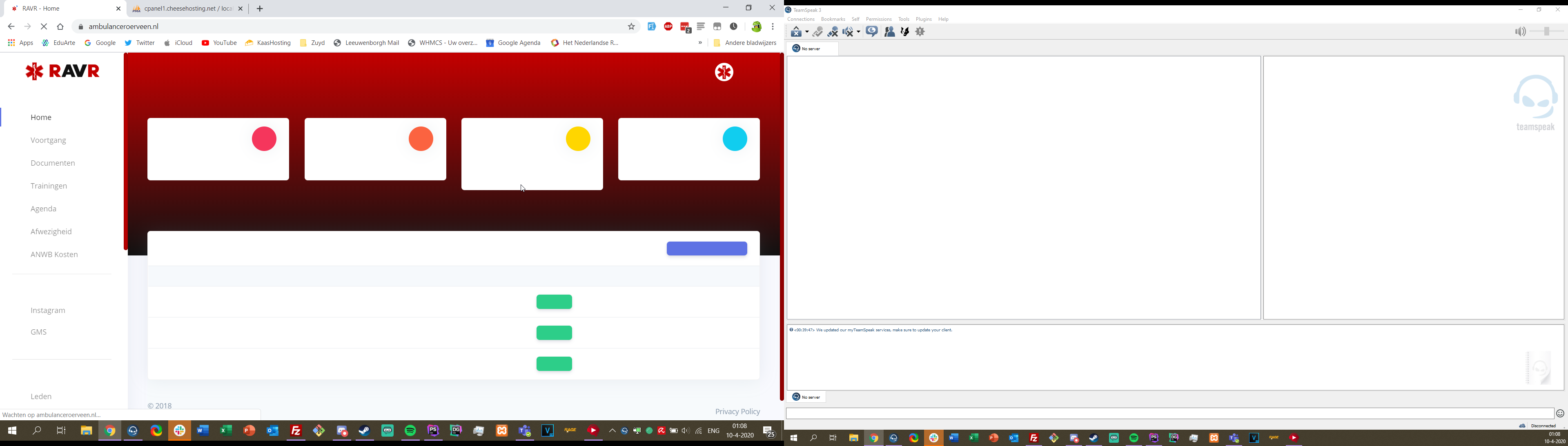This screenshot has height=446, width=1568.
Task: Open the TeamSpeak whisper chat bubble icon
Action: click(872, 32)
